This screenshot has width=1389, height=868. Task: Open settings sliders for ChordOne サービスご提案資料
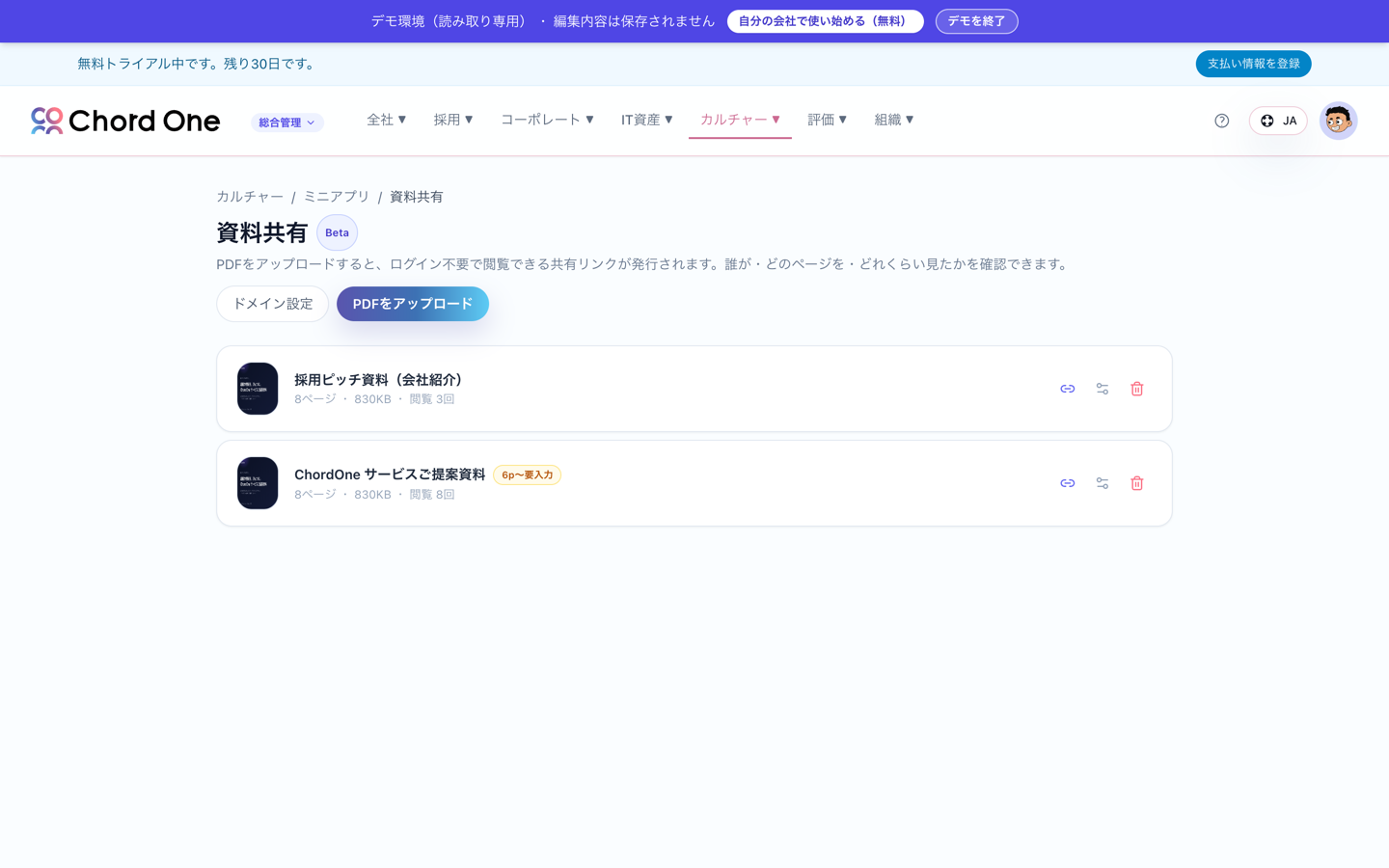(x=1102, y=483)
